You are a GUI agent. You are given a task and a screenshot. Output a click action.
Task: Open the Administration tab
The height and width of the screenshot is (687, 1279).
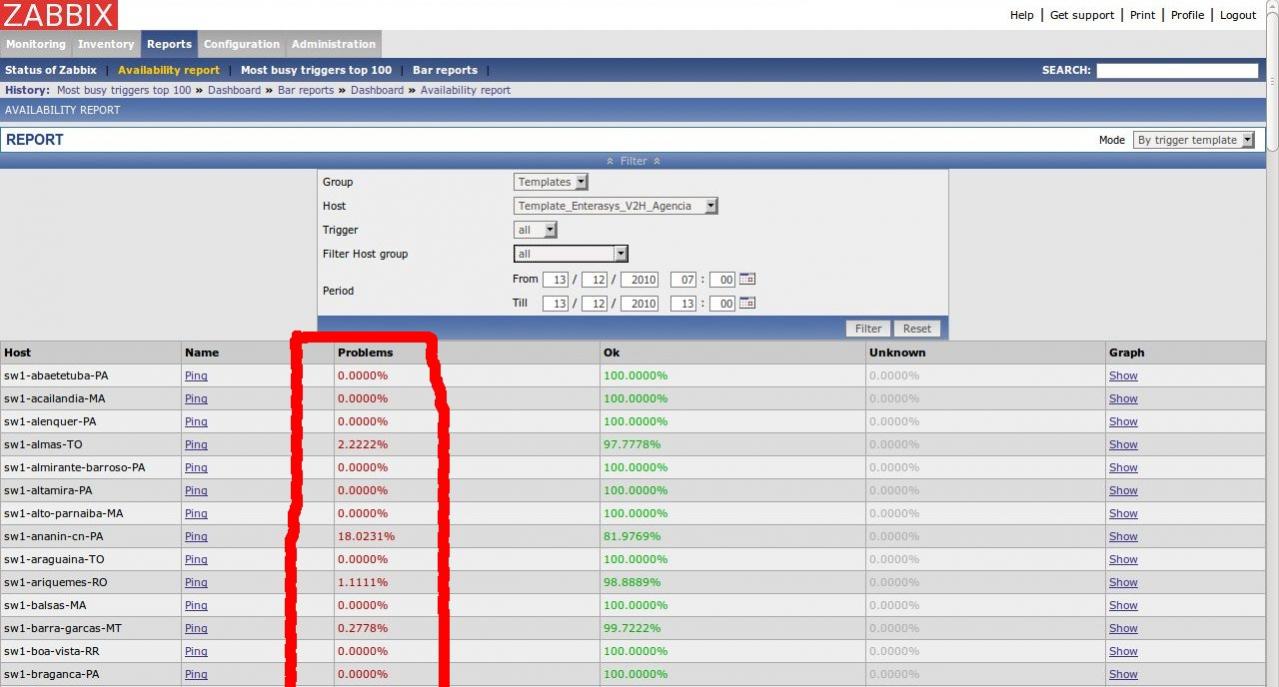click(x=334, y=44)
